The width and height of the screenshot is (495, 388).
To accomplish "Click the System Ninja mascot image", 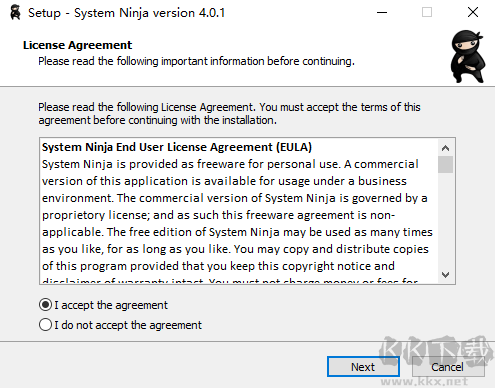I will pyautogui.click(x=467, y=56).
